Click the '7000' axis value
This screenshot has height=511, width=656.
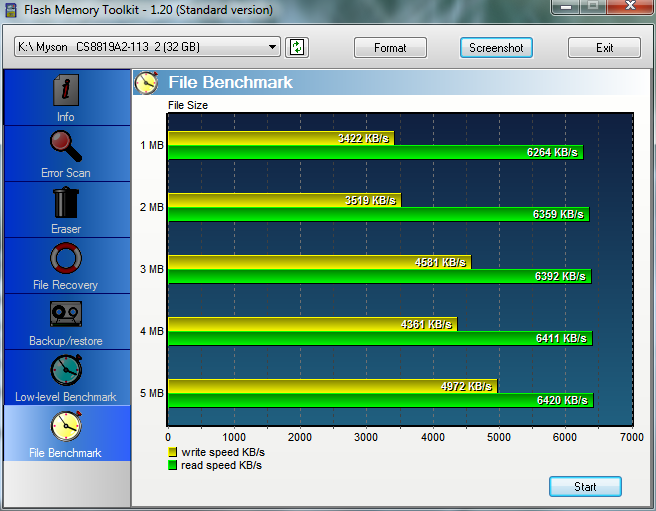[x=632, y=437]
